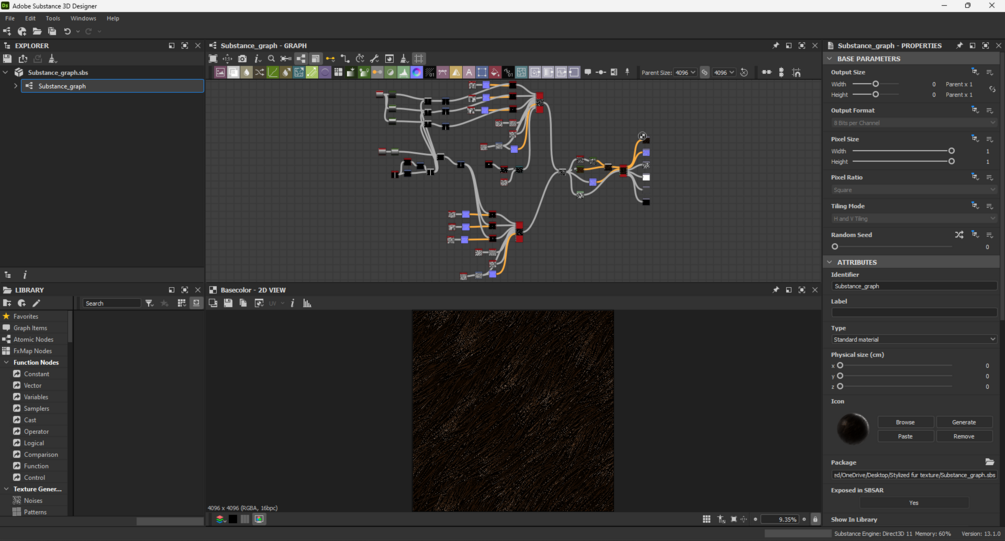Image resolution: width=1005 pixels, height=541 pixels.
Task: Randomize the Random Seed with shuffle icon
Action: [x=959, y=235]
